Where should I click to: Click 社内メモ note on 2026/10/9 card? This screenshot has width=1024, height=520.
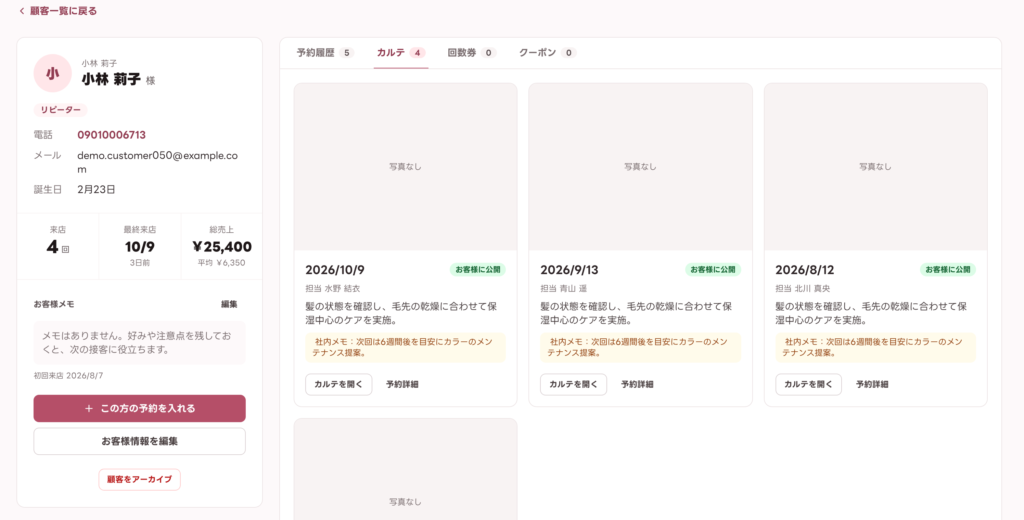click(406, 347)
